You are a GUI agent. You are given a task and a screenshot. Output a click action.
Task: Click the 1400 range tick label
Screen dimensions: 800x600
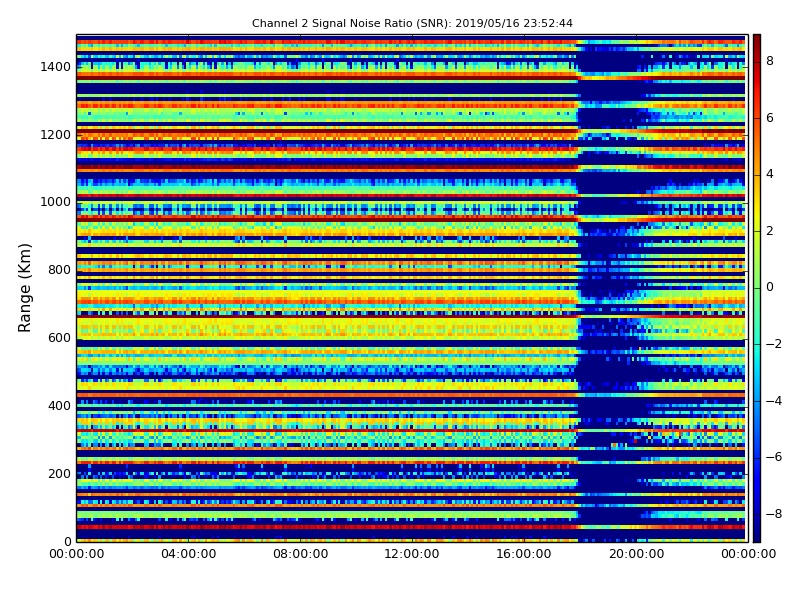[56, 67]
